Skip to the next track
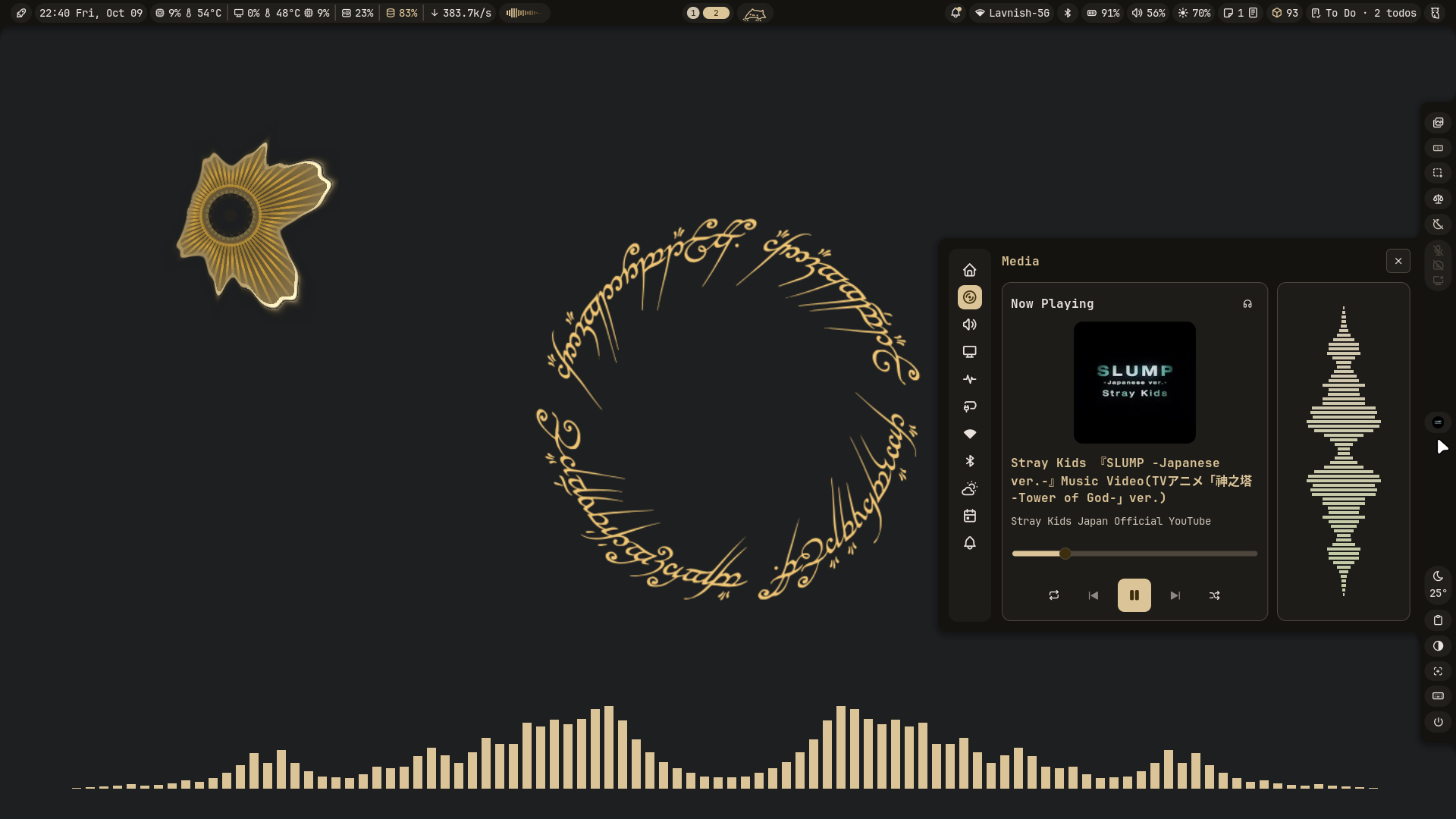This screenshot has height=819, width=1456. (1175, 595)
